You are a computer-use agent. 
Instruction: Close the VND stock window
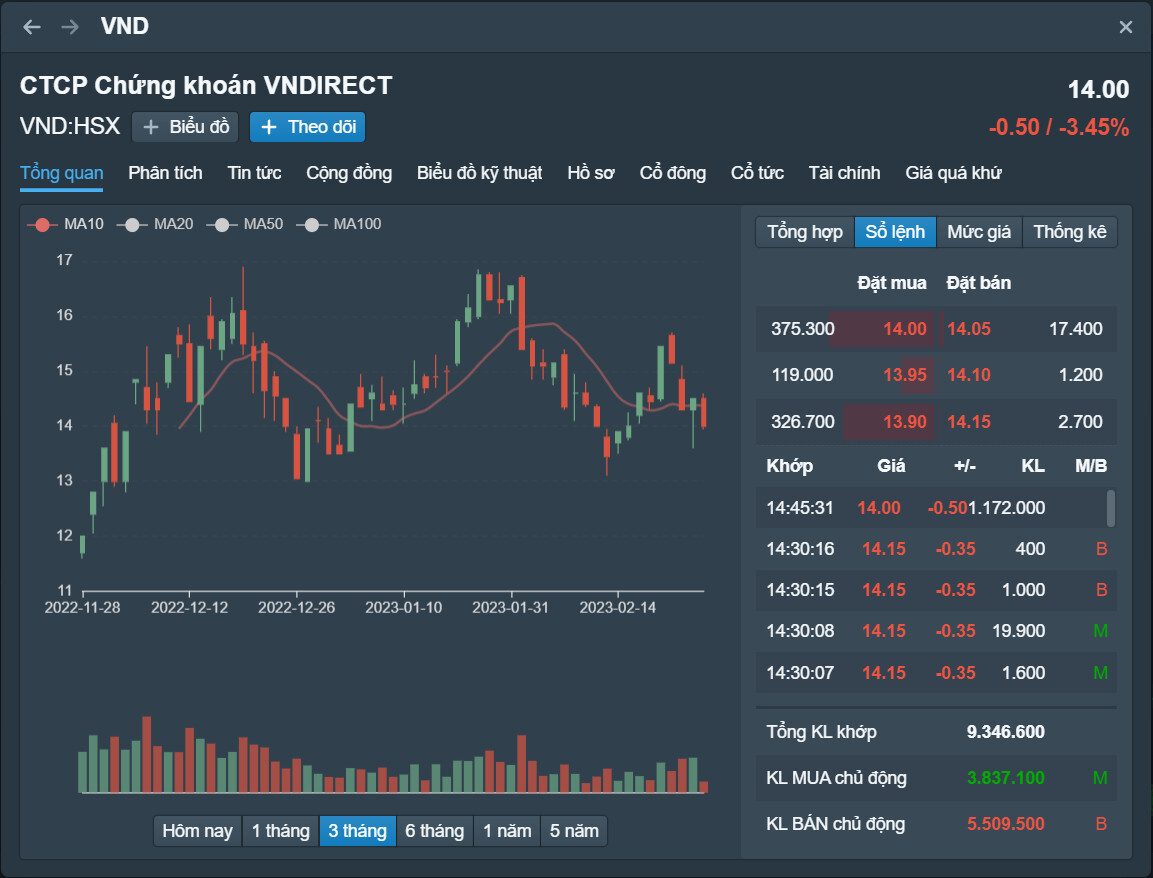pyautogui.click(x=1126, y=27)
